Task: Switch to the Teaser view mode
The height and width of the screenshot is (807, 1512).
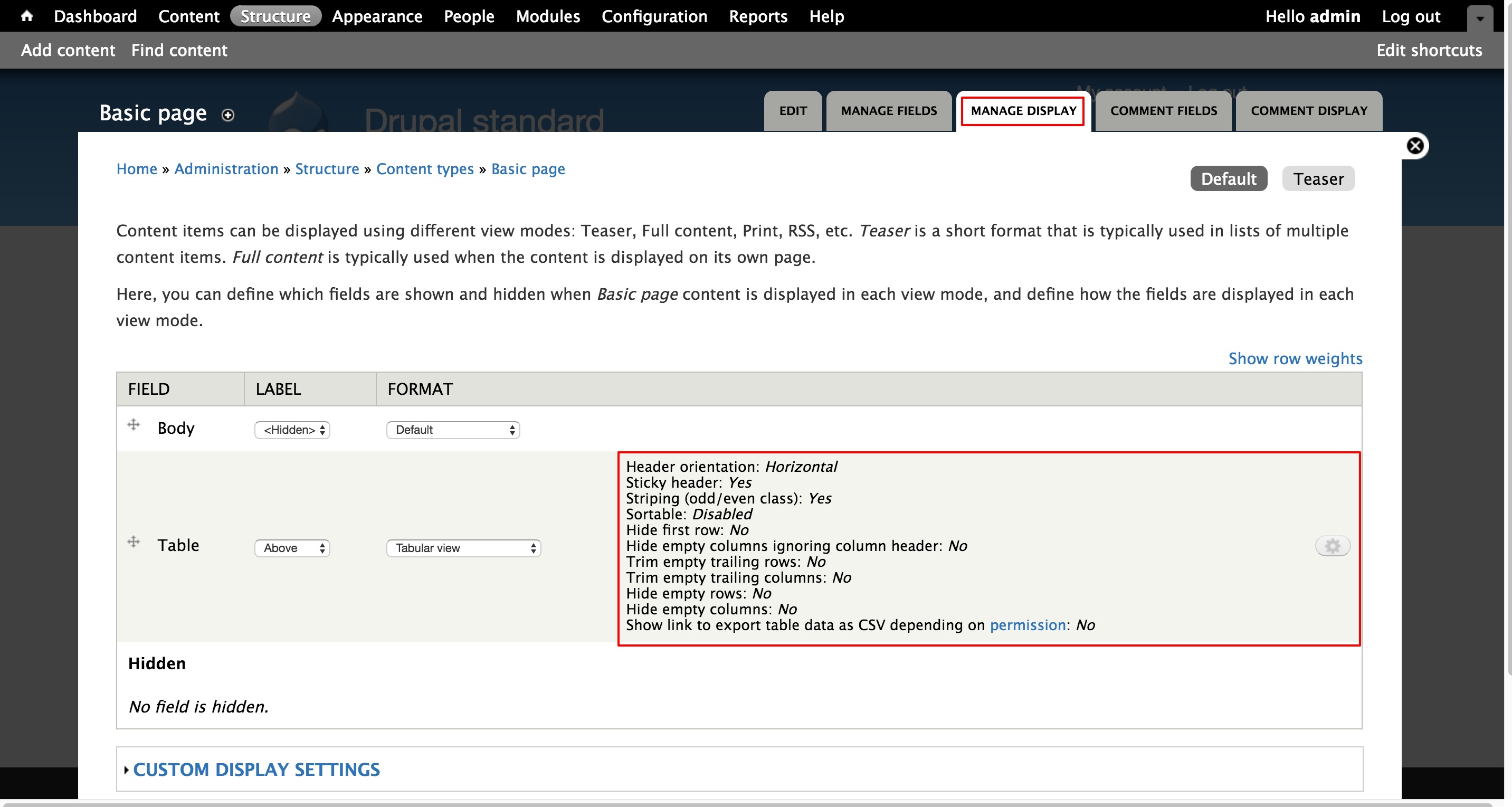Action: (x=1318, y=178)
